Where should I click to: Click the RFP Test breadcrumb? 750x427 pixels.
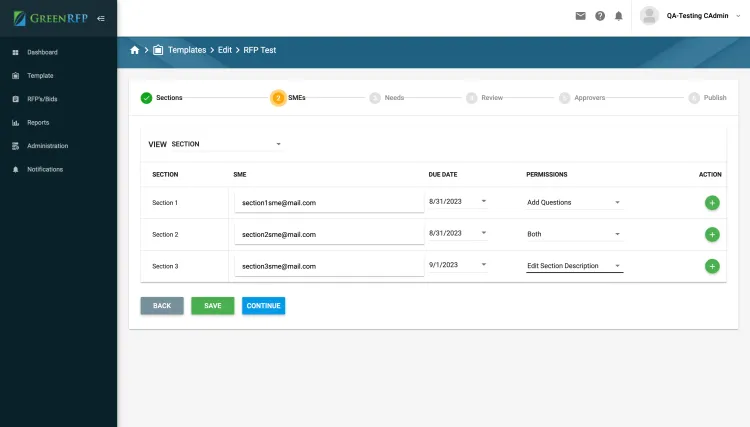tap(260, 50)
